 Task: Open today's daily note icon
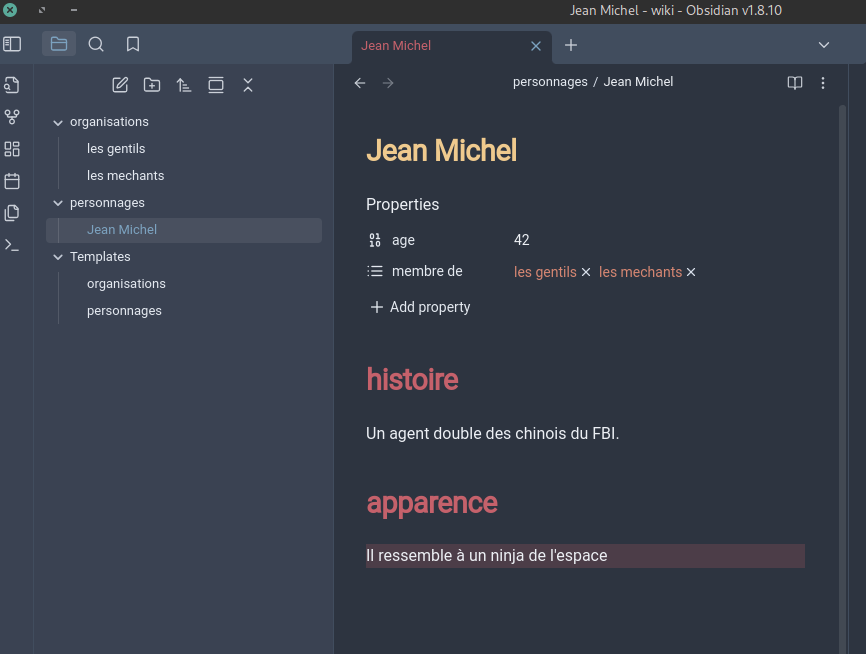[x=12, y=181]
